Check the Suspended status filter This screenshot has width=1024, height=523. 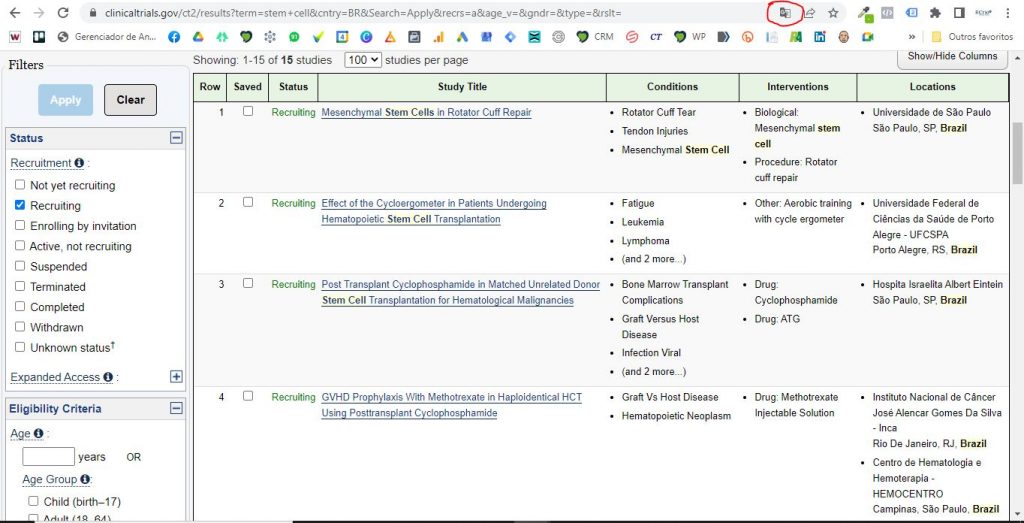(20, 266)
